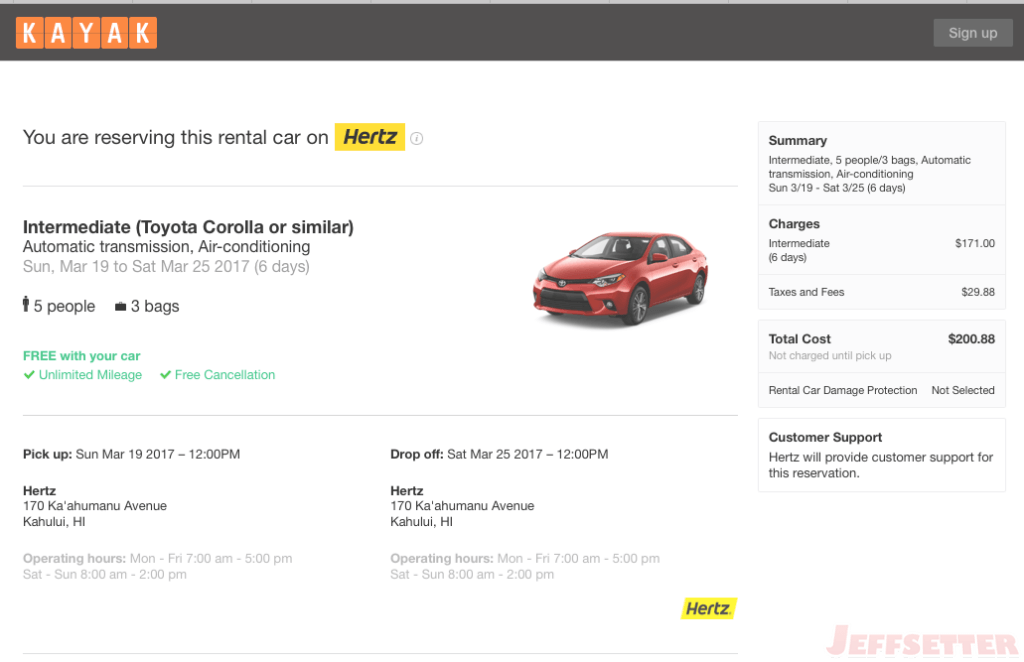Click the Unlimited Mileage text
The image size is (1024, 662).
click(90, 375)
